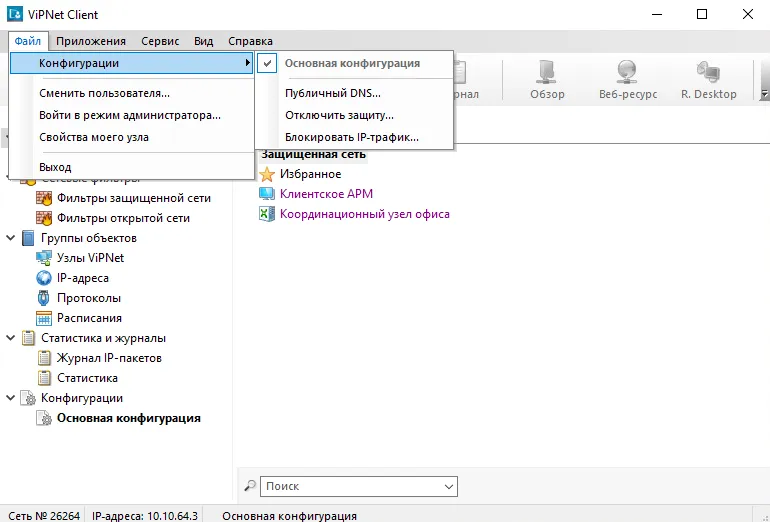
Task: Select Конфигурации submenu entry
Action: [x=132, y=63]
